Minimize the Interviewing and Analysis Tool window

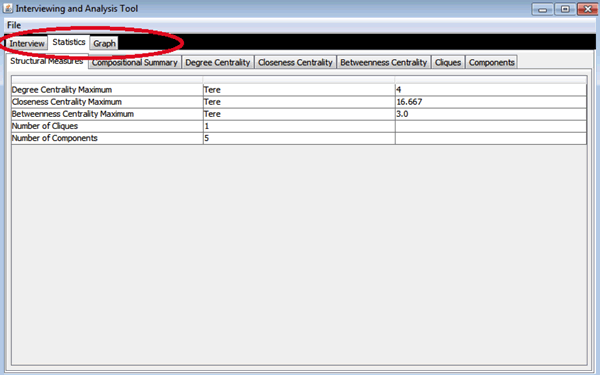542,9
